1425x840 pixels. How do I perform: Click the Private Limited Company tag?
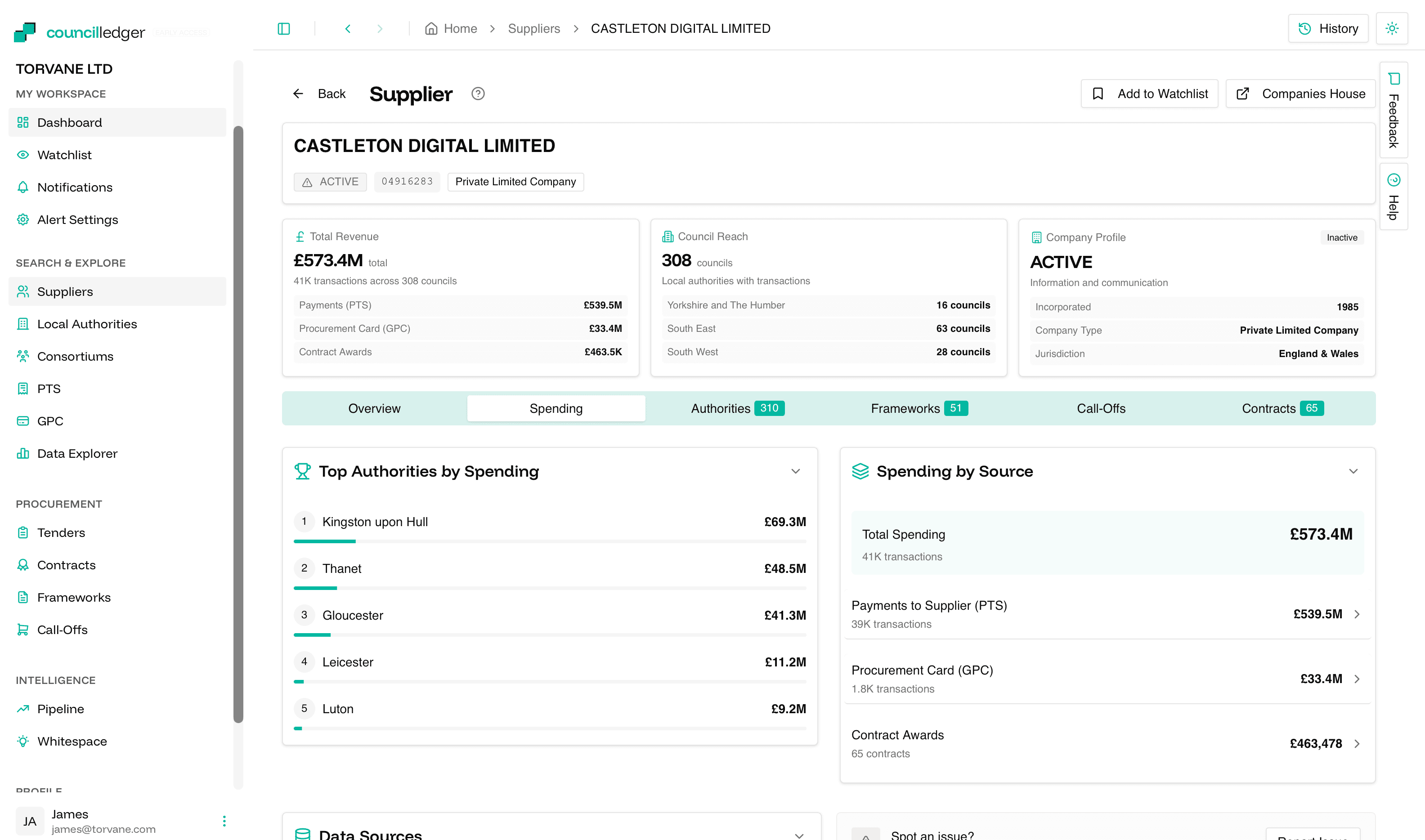click(x=515, y=182)
